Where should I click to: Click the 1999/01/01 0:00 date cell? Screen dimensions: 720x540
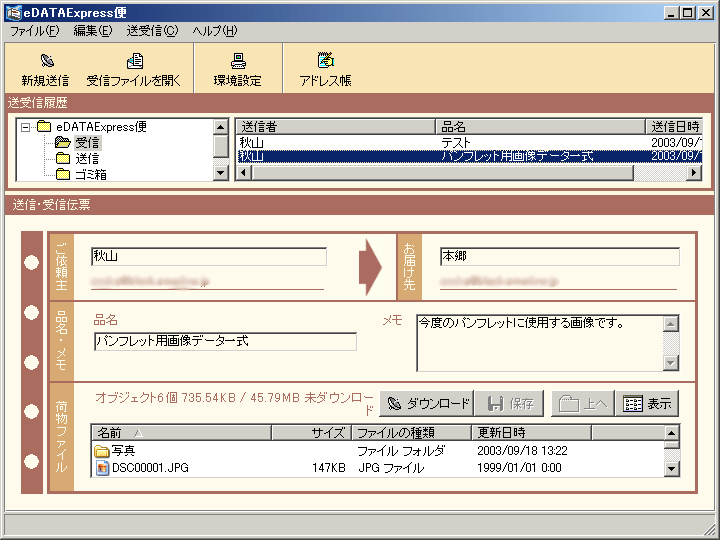tap(519, 468)
